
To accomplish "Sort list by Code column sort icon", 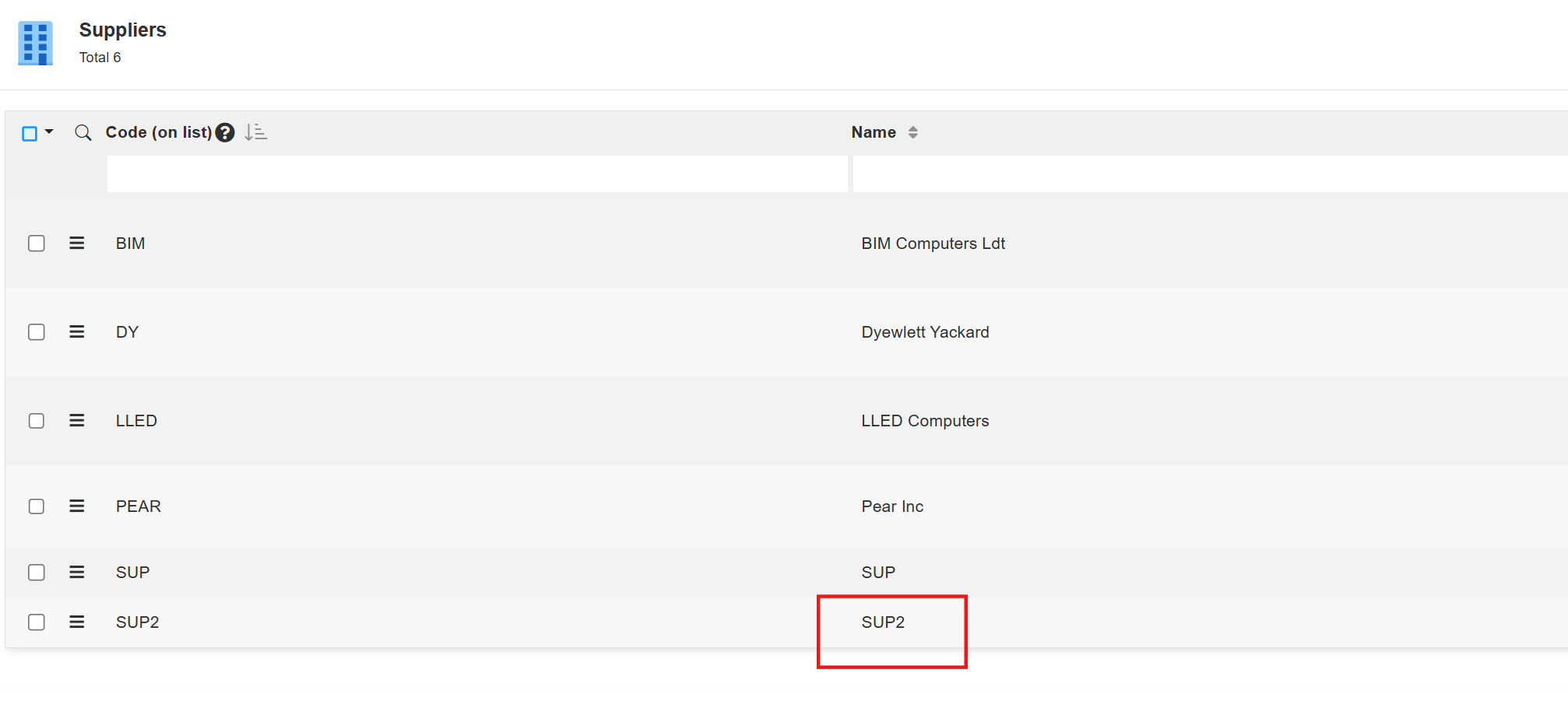I will [255, 133].
